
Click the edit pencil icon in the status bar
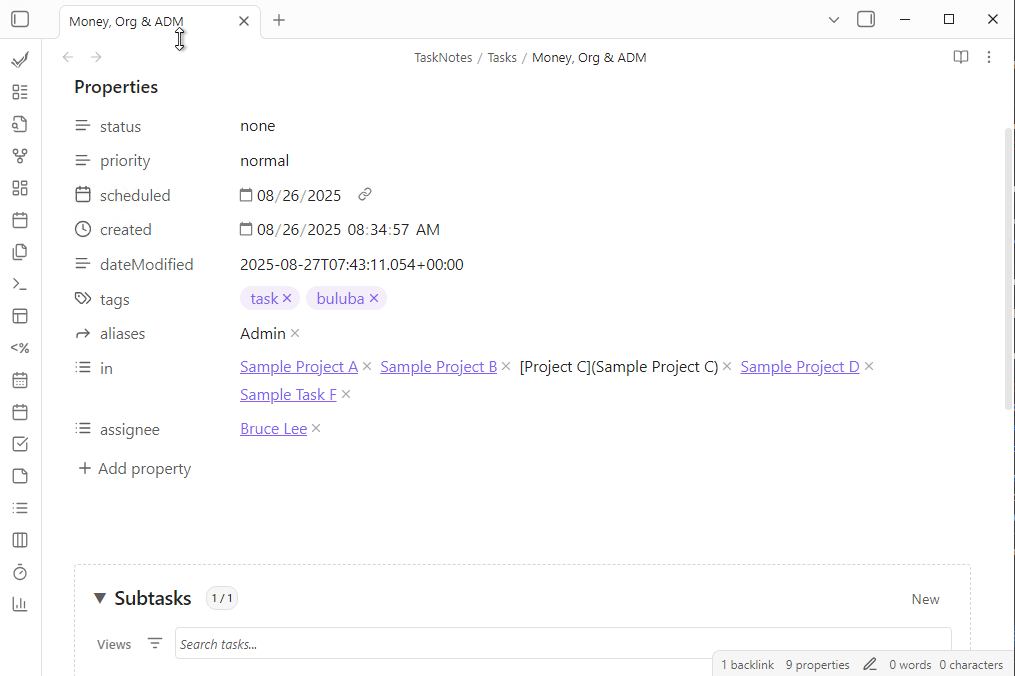869,664
